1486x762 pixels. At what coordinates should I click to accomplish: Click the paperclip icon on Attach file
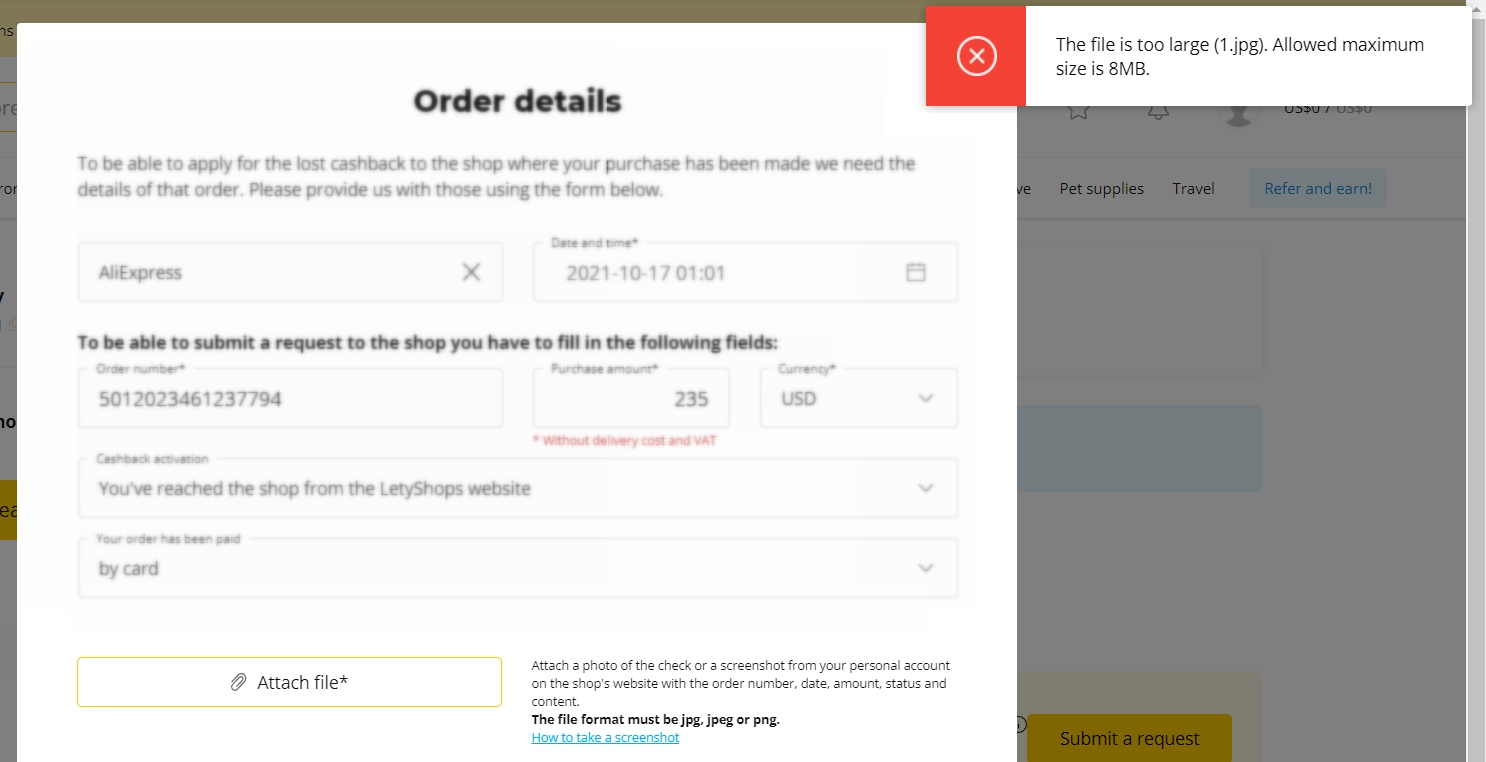[x=238, y=682]
